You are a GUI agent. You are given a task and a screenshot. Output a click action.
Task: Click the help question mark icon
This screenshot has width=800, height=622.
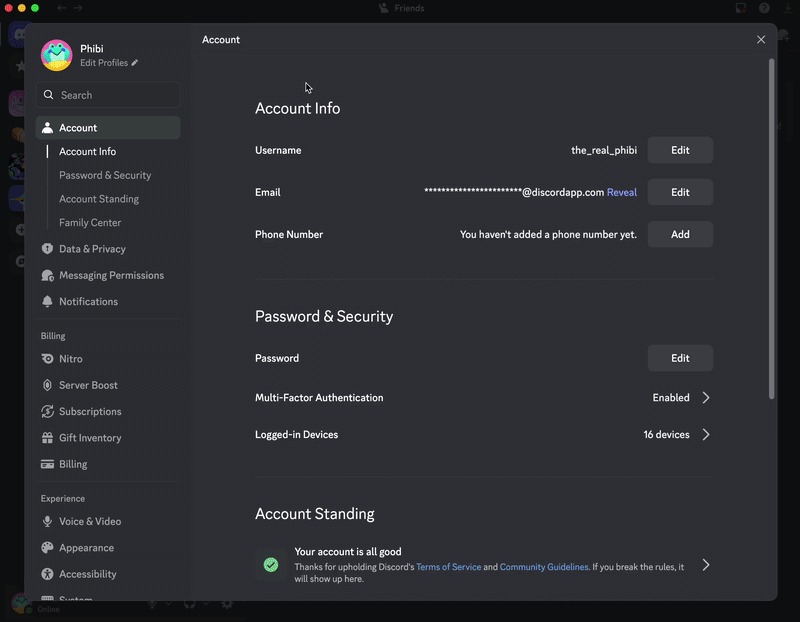(x=764, y=8)
